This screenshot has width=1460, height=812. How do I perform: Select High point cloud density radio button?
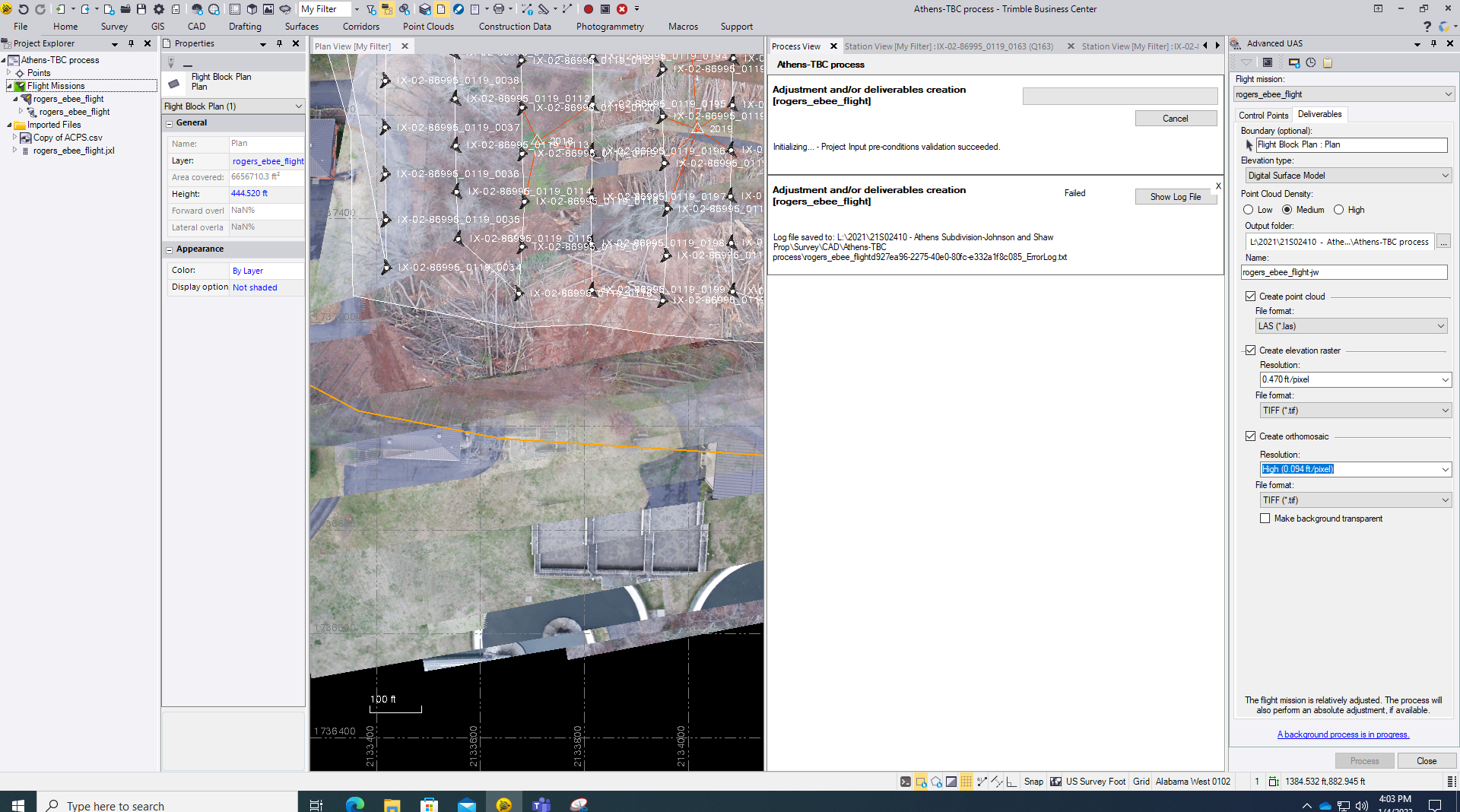click(1338, 210)
